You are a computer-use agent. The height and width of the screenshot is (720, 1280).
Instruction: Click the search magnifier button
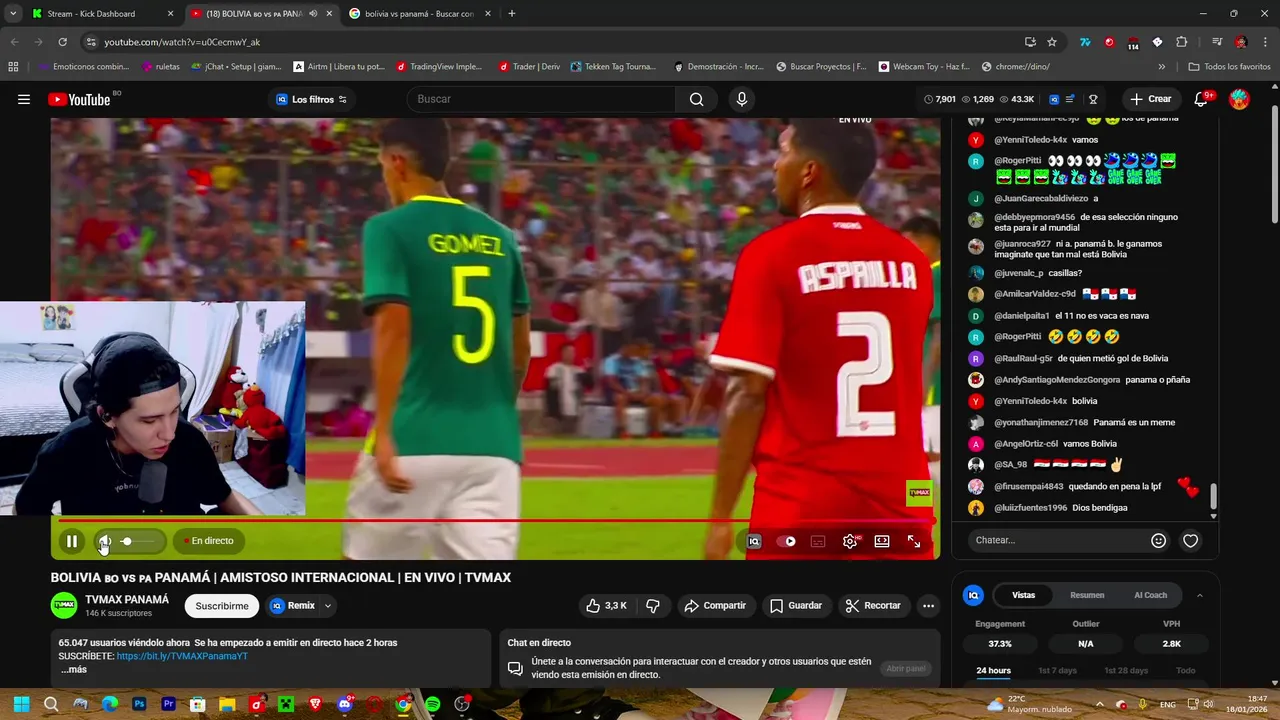[696, 99]
